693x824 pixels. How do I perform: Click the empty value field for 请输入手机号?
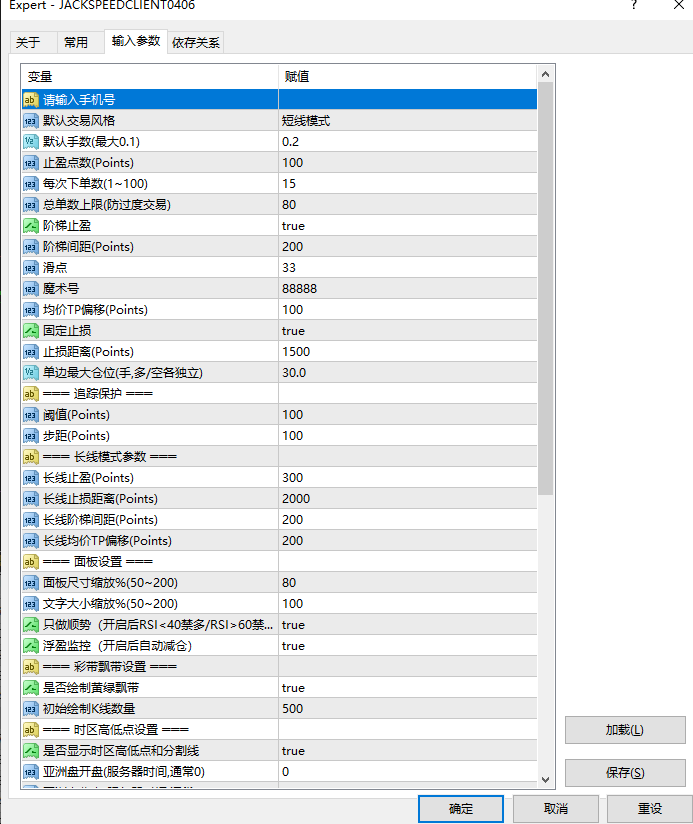[408, 99]
